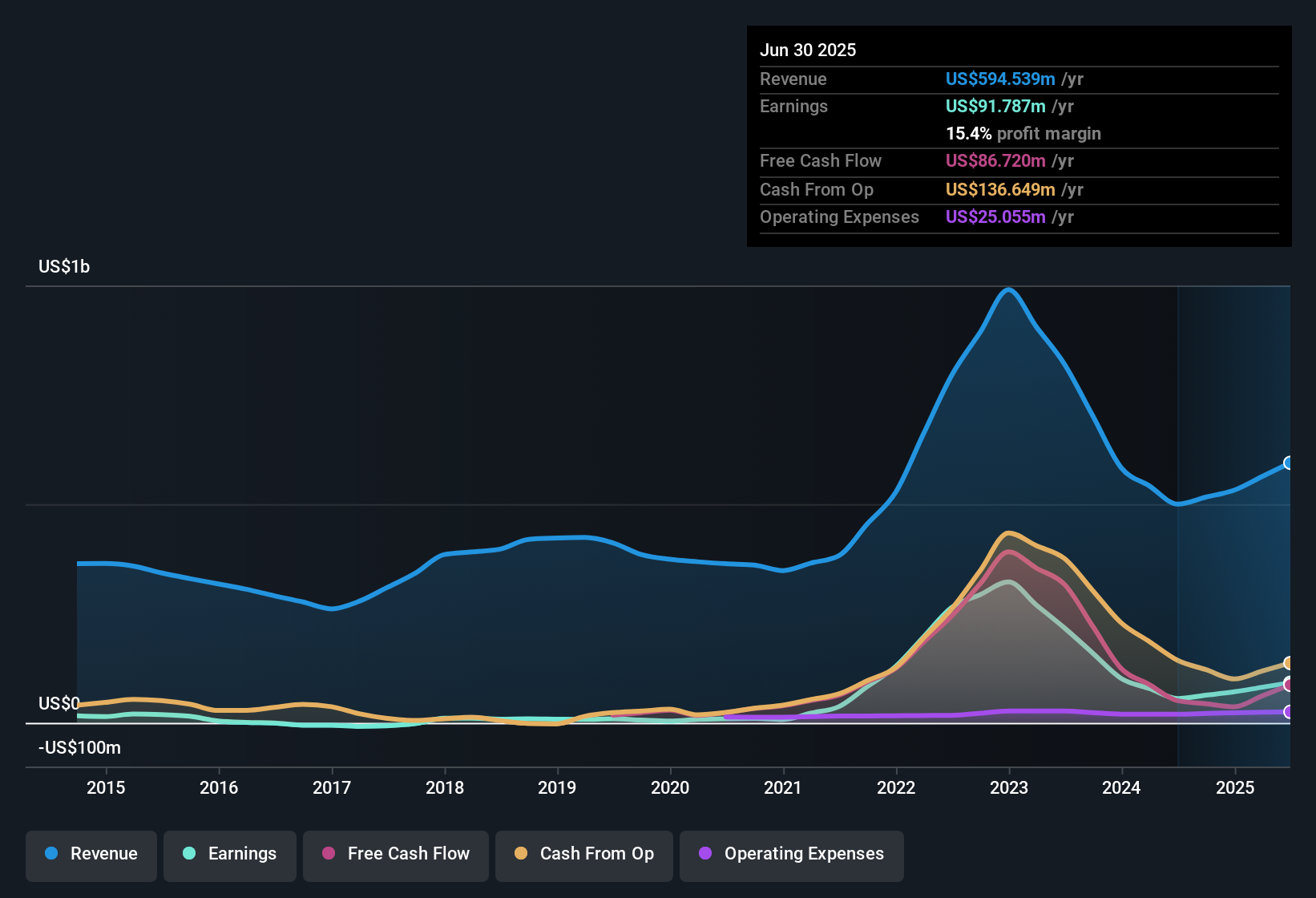Select the 2015 axis label
1316x898 pixels.
(105, 787)
